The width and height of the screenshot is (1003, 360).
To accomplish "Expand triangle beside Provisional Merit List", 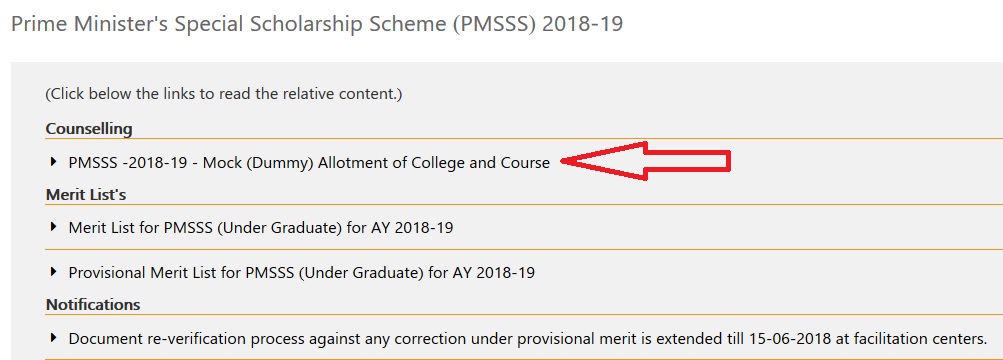I will (53, 272).
